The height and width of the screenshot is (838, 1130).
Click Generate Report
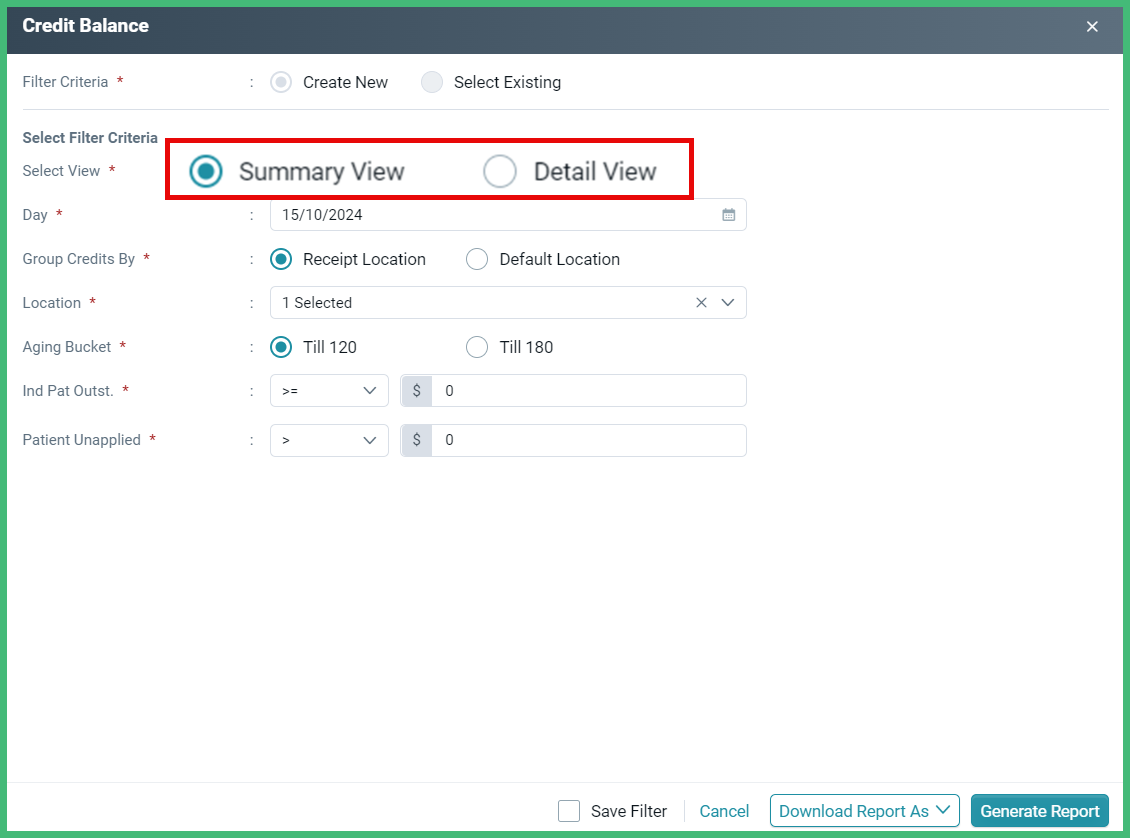1039,811
